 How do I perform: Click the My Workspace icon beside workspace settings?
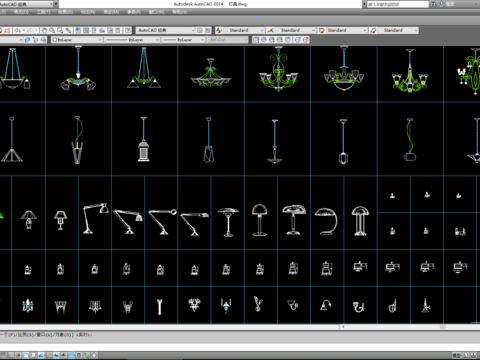coord(207,30)
